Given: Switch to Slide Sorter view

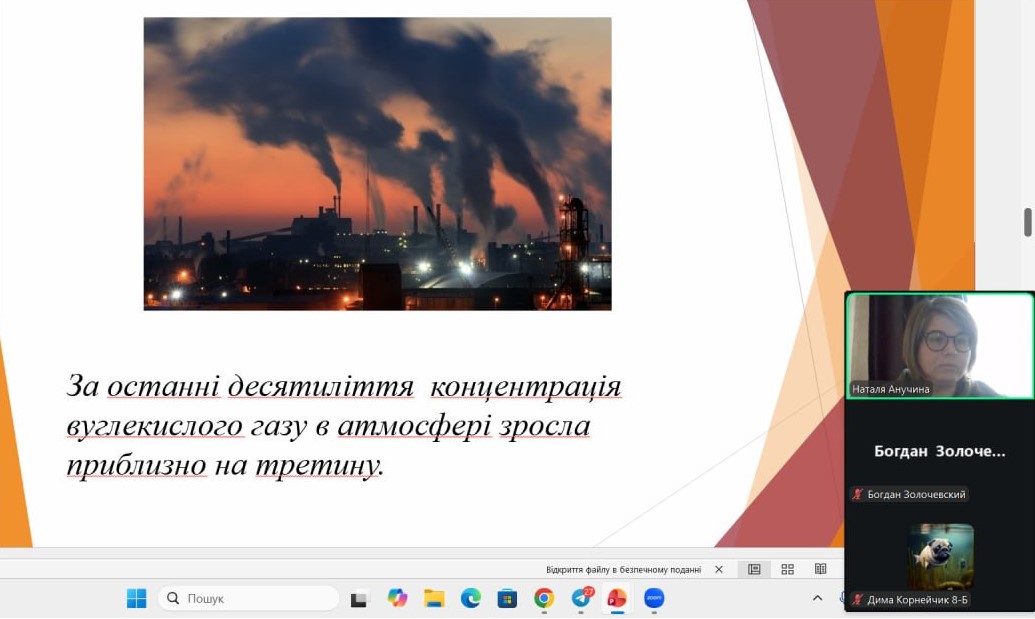Looking at the screenshot, I should [x=788, y=569].
